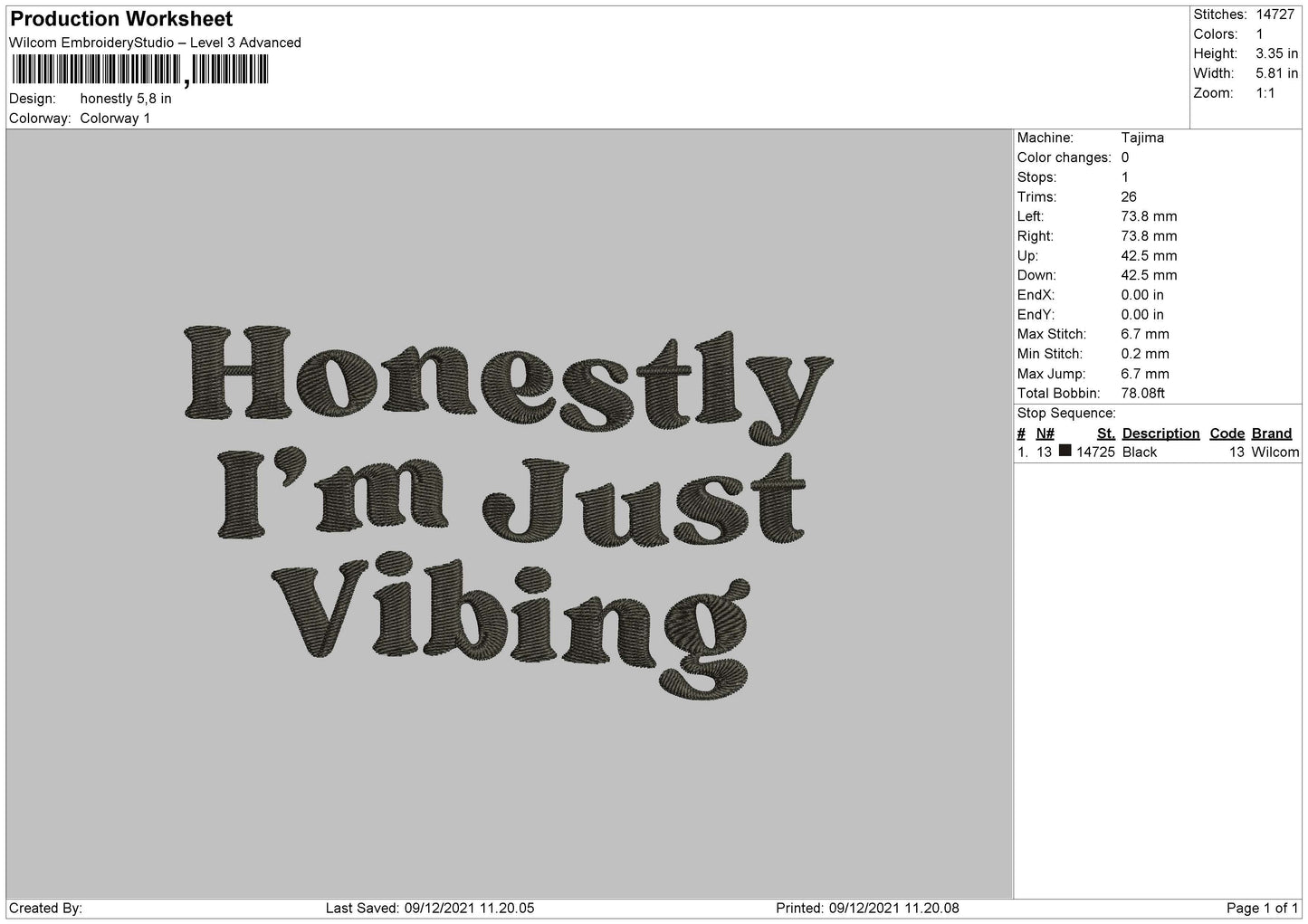
Task: Click the 'N#' column header
Action: (x=1045, y=433)
